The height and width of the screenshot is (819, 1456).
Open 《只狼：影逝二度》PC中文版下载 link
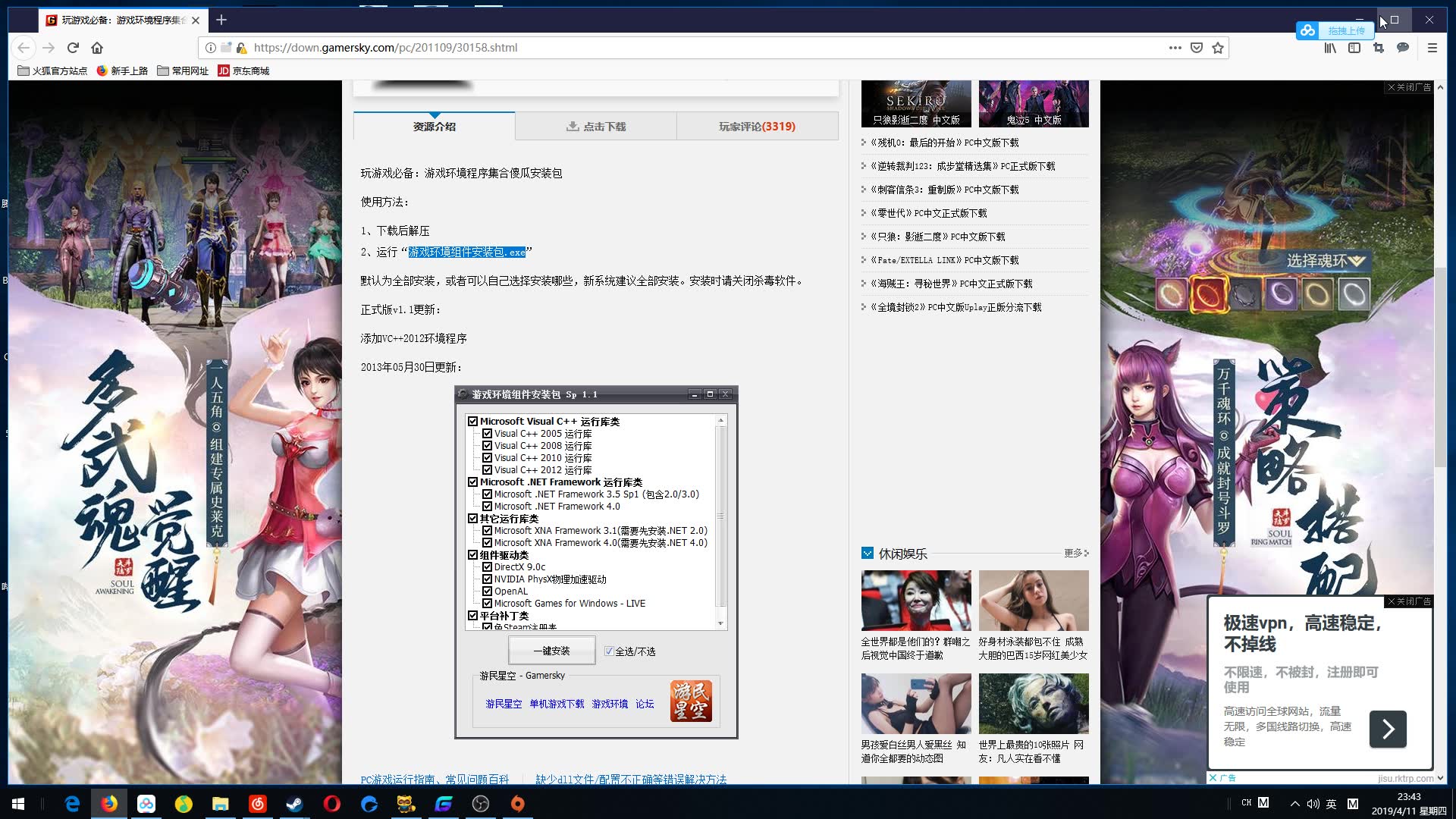937,237
